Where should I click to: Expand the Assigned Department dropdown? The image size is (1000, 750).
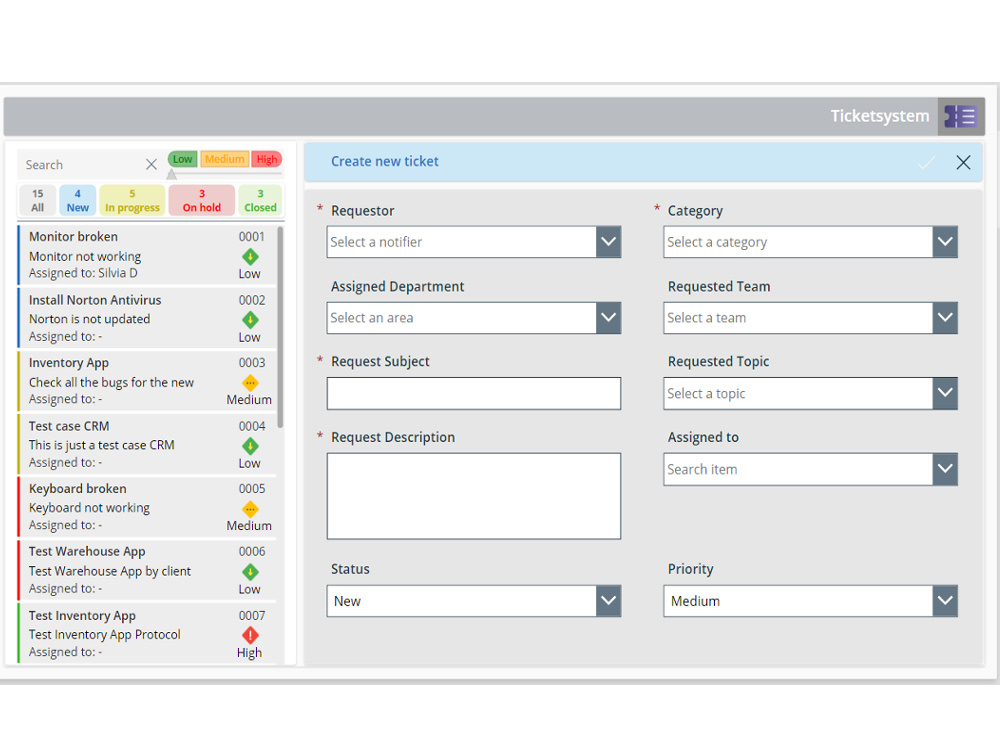(608, 318)
